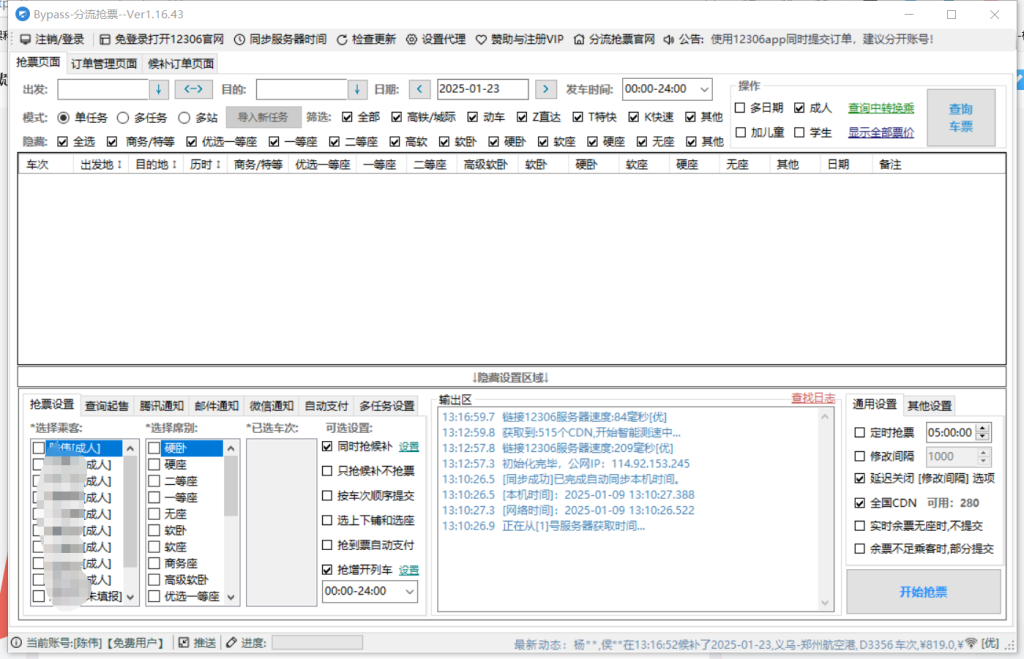Enable 加儿童 checkbox
1024x659 pixels.
tap(740, 133)
